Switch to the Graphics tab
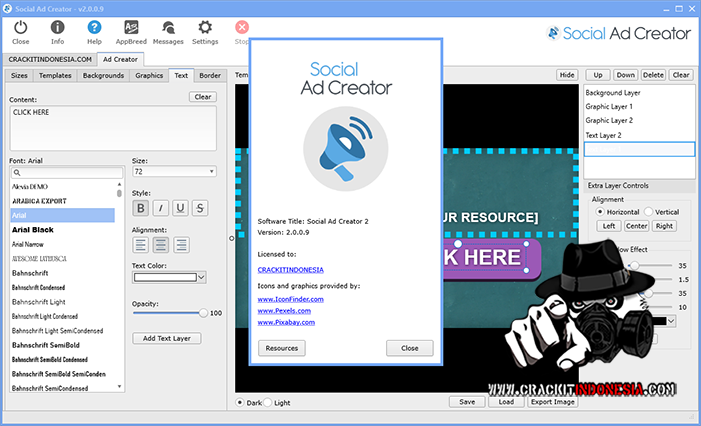This screenshot has height=426, width=701. pyautogui.click(x=148, y=75)
